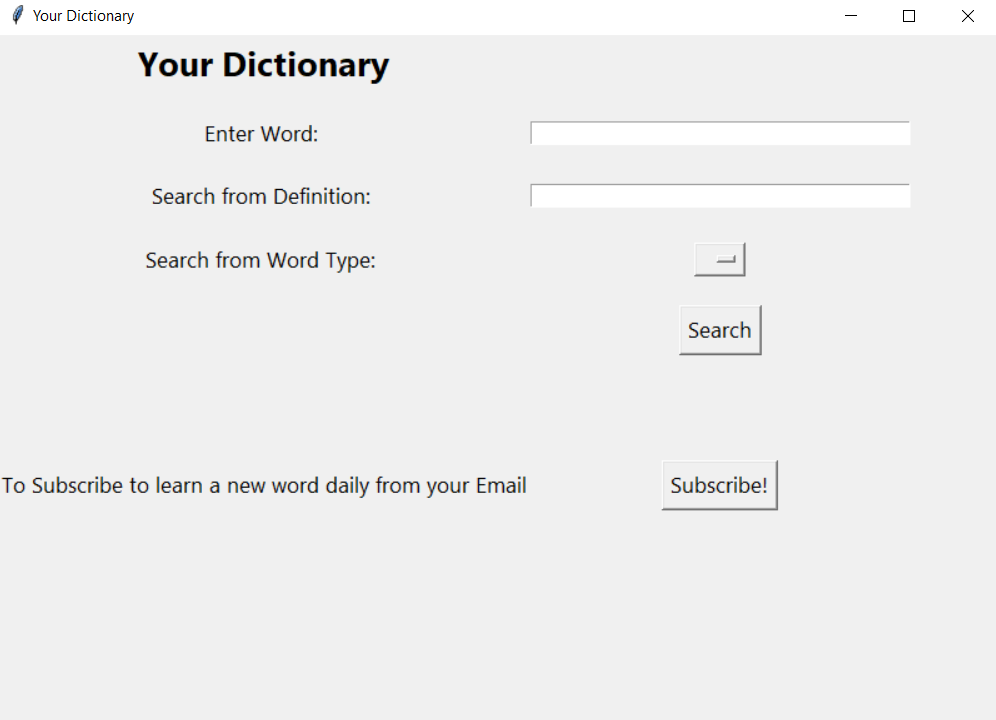Viewport: 996px width, 720px height.
Task: Click the Your Dictionary heading
Action: pos(263,64)
